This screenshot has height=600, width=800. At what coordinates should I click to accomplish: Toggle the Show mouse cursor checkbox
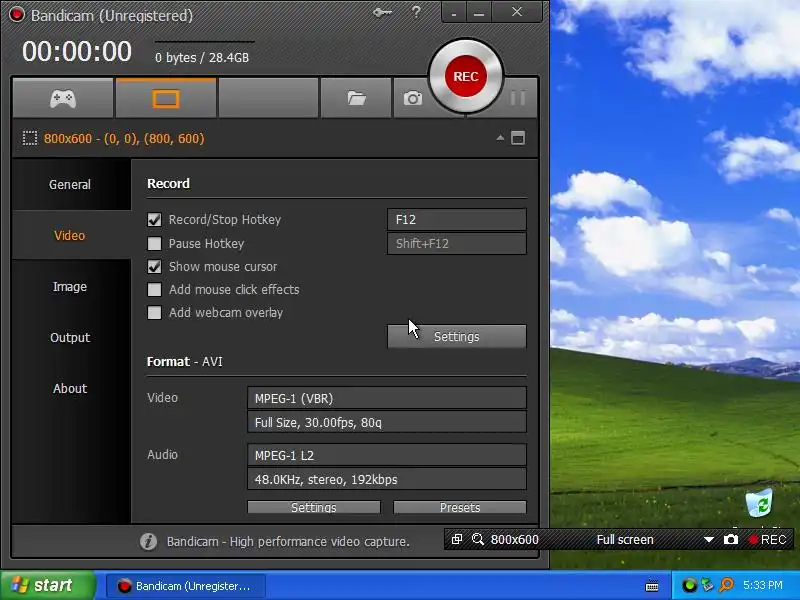(x=154, y=266)
